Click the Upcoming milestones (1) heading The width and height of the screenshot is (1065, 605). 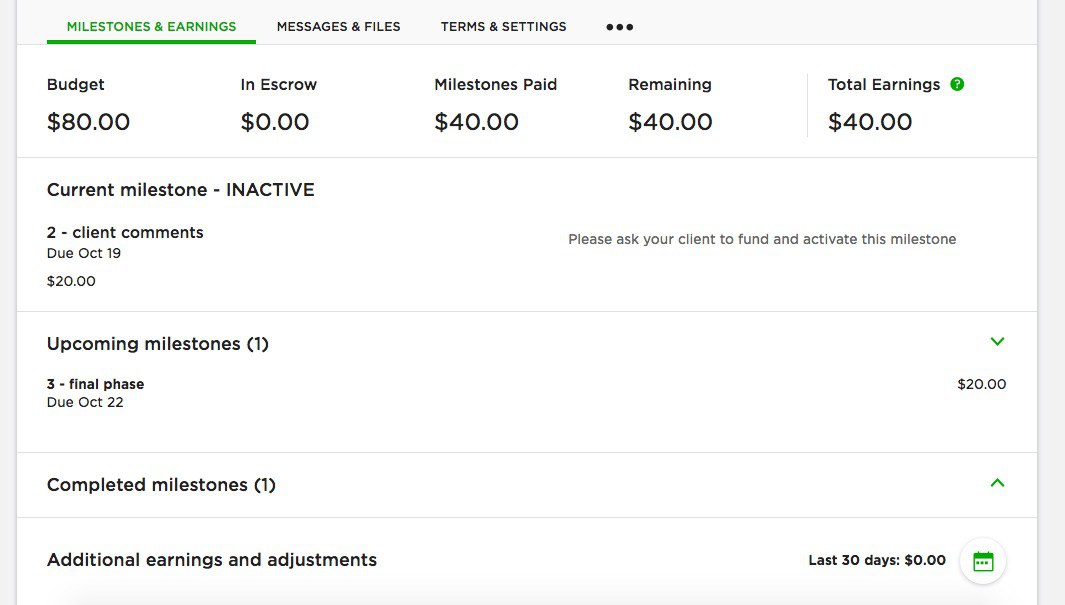click(x=158, y=344)
